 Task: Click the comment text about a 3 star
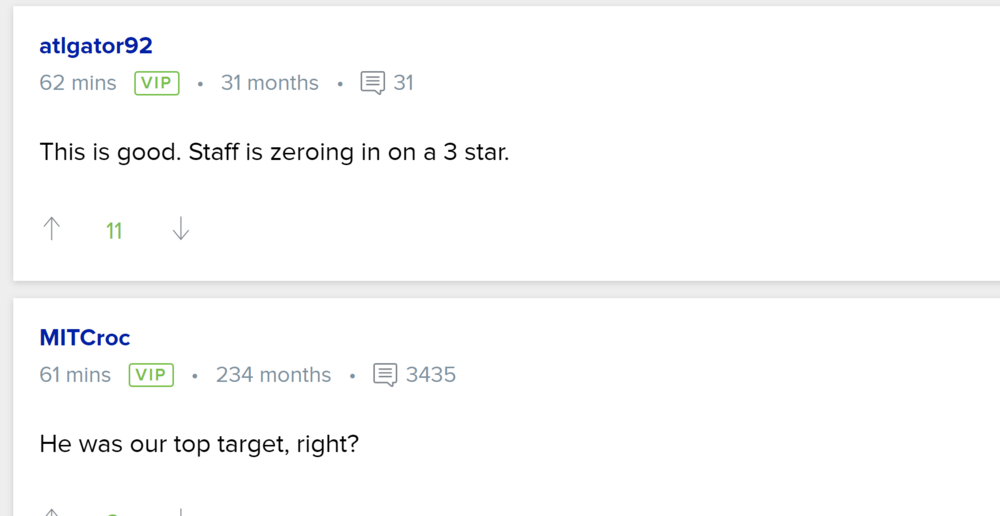(x=274, y=153)
